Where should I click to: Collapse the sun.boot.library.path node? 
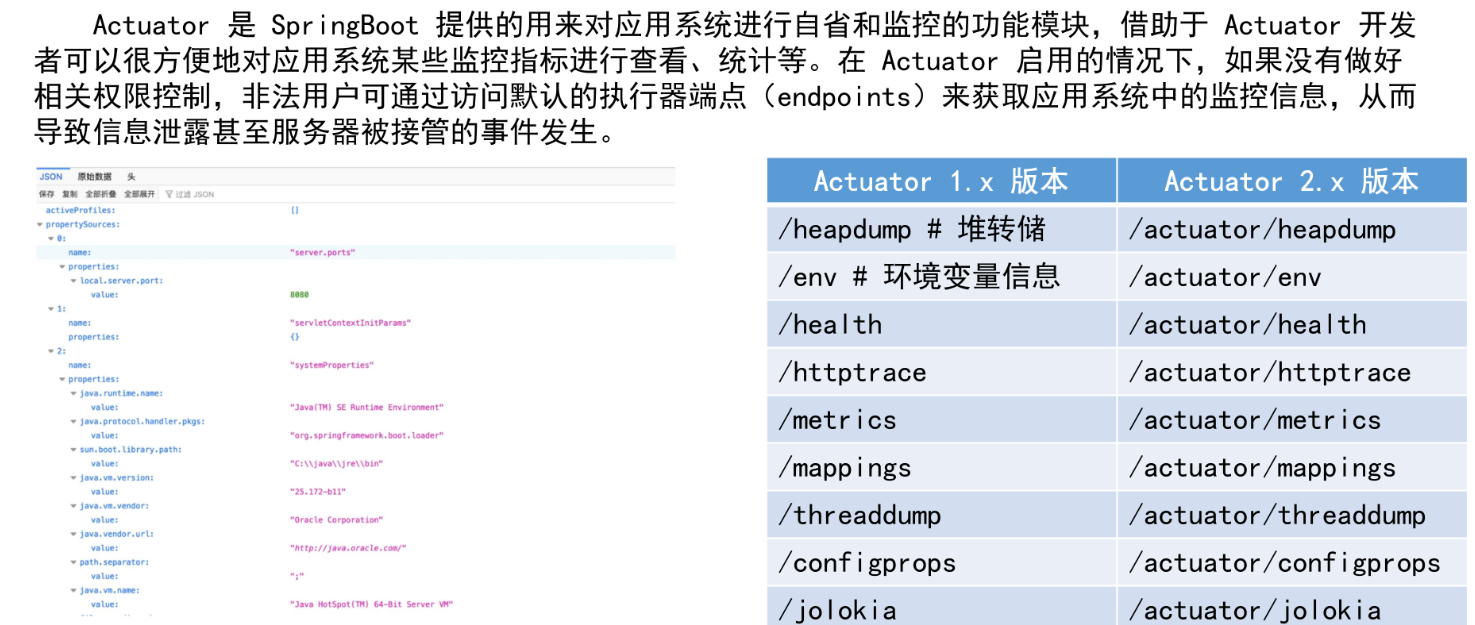coord(74,450)
